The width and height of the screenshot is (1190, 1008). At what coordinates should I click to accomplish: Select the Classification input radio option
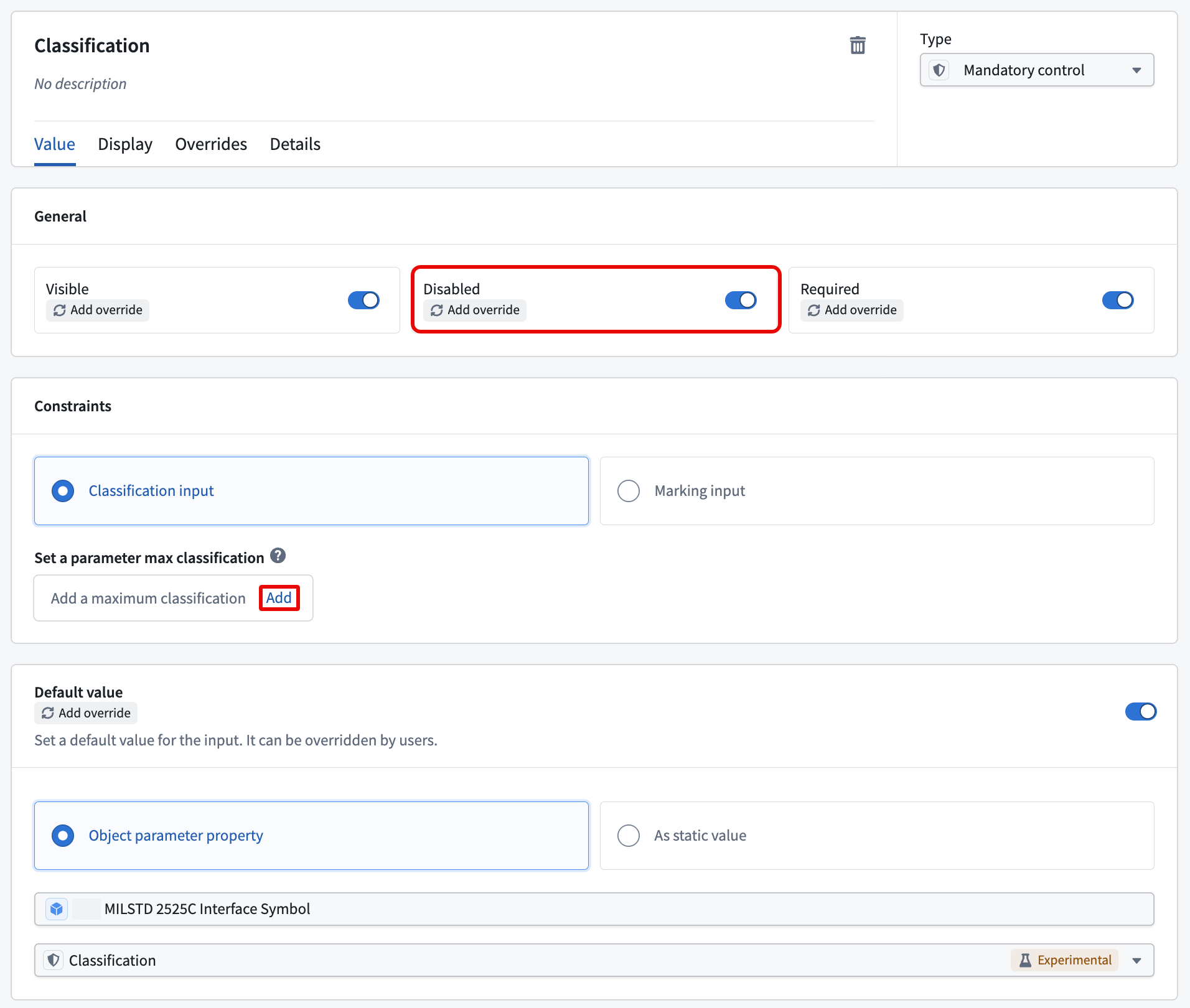(311, 491)
